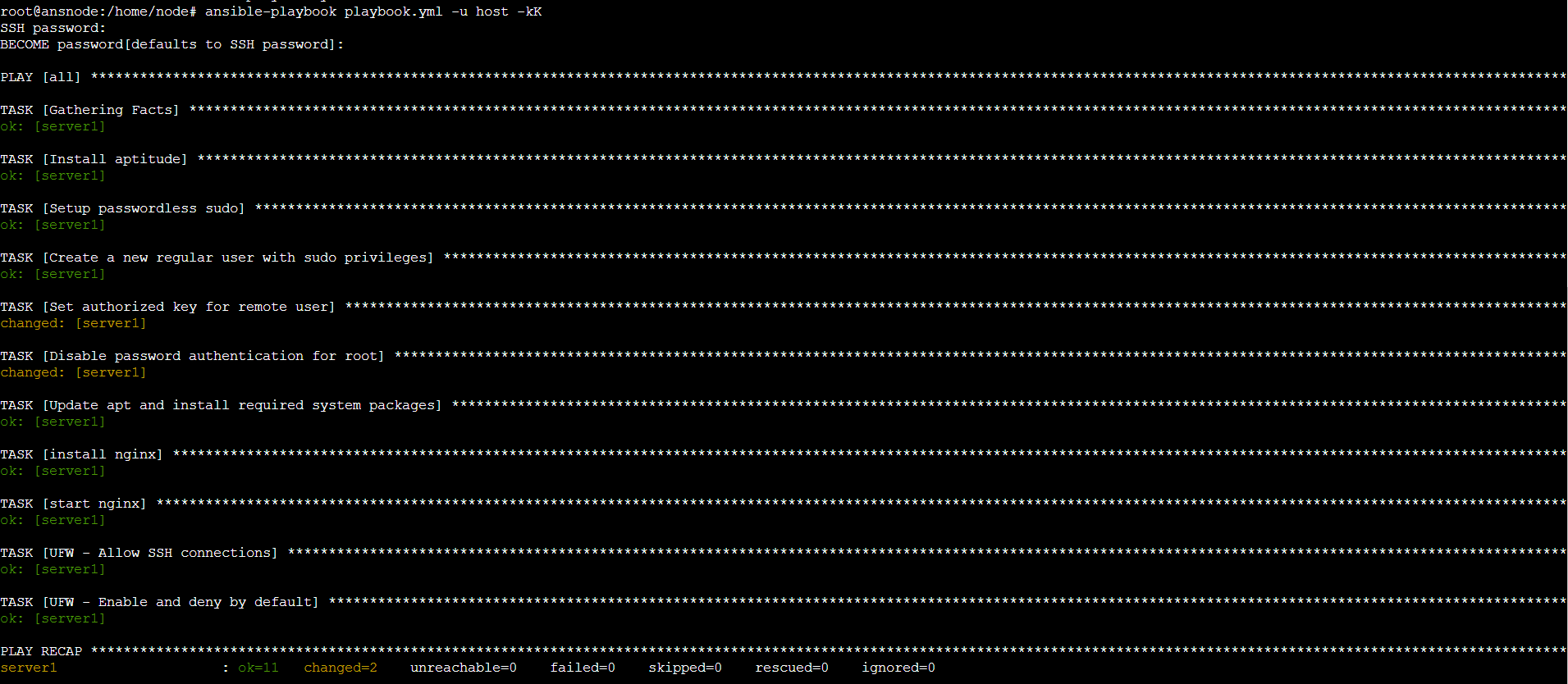Click the failed=0 recap value

[x=583, y=668]
